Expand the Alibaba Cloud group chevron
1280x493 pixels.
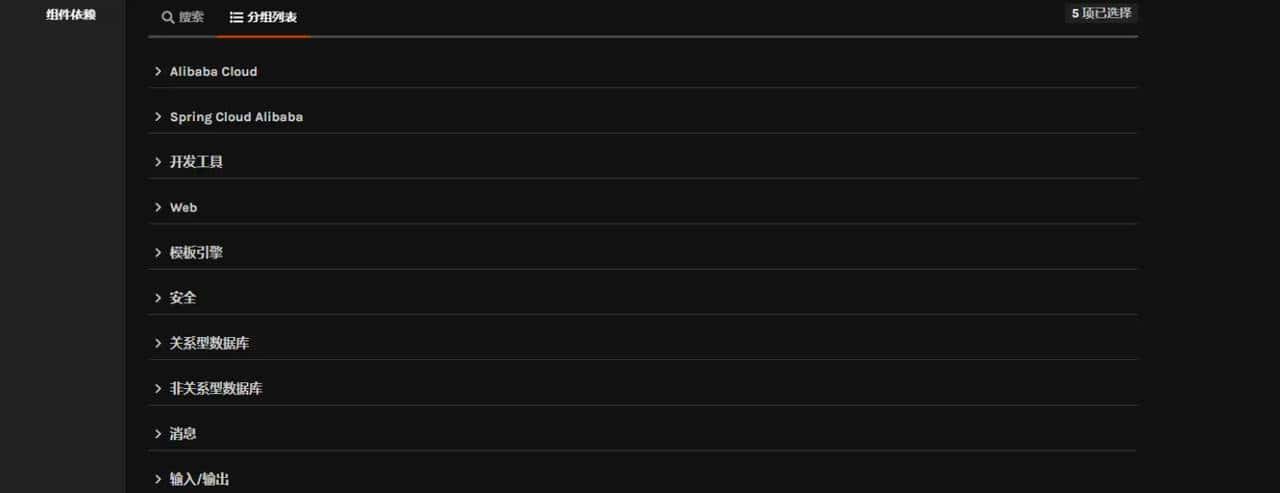[x=158, y=71]
